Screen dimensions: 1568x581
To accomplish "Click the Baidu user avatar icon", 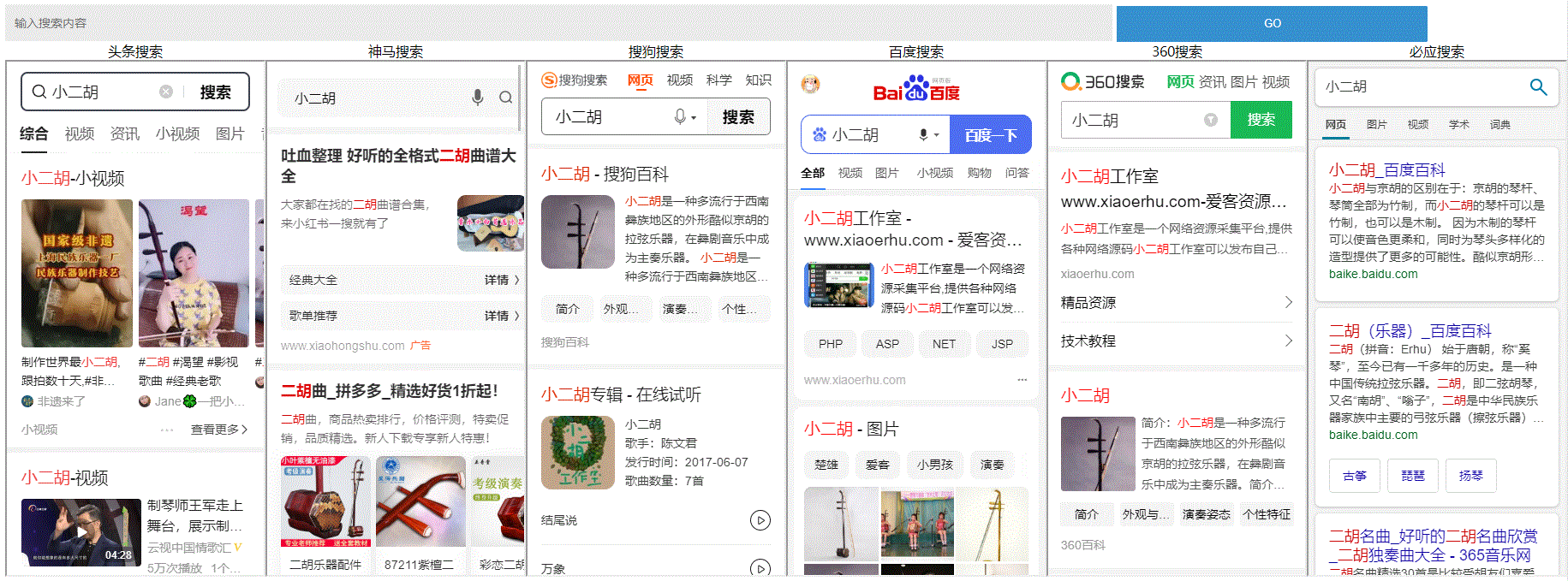I will tap(810, 84).
